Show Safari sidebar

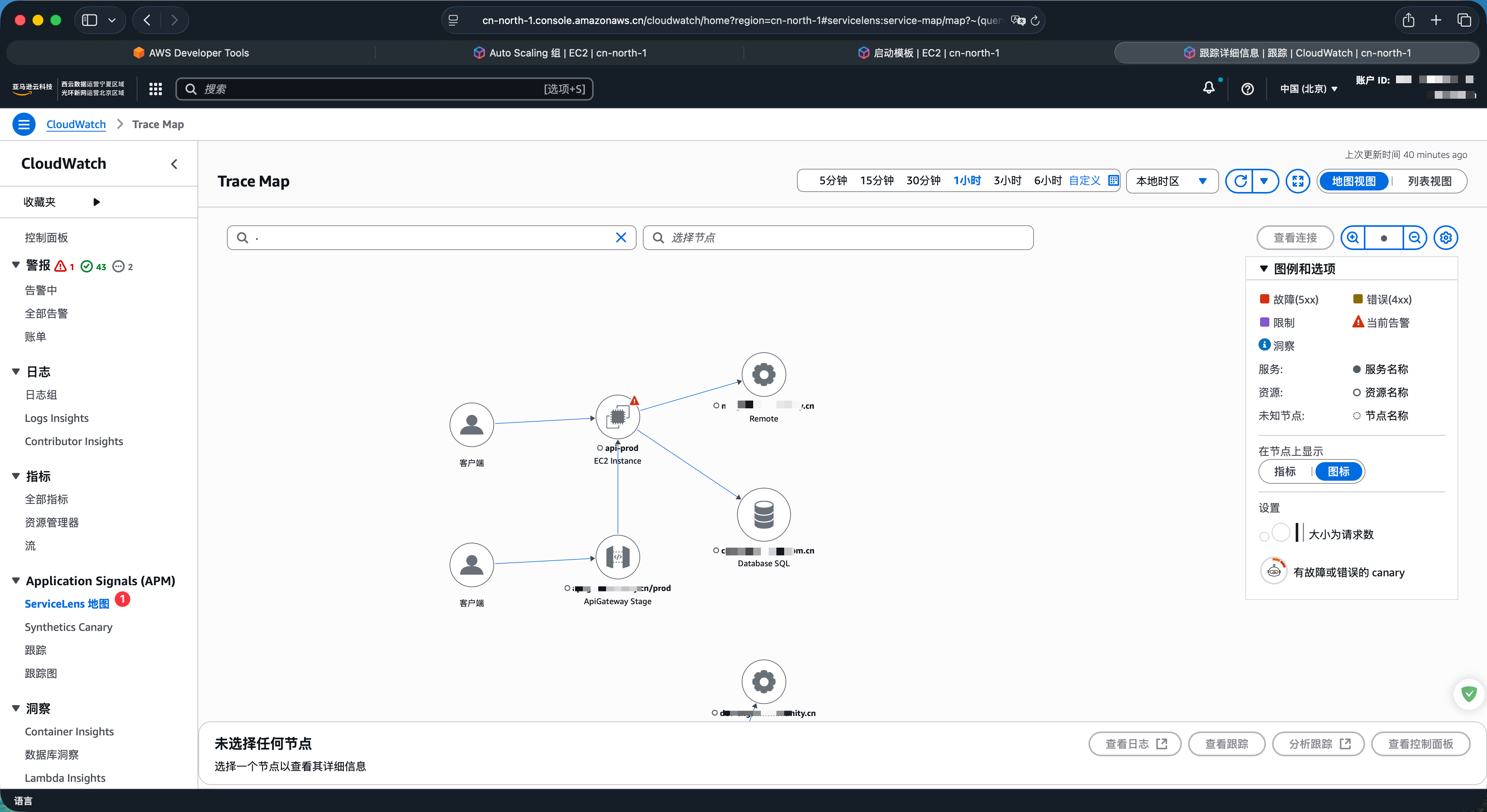[89, 20]
